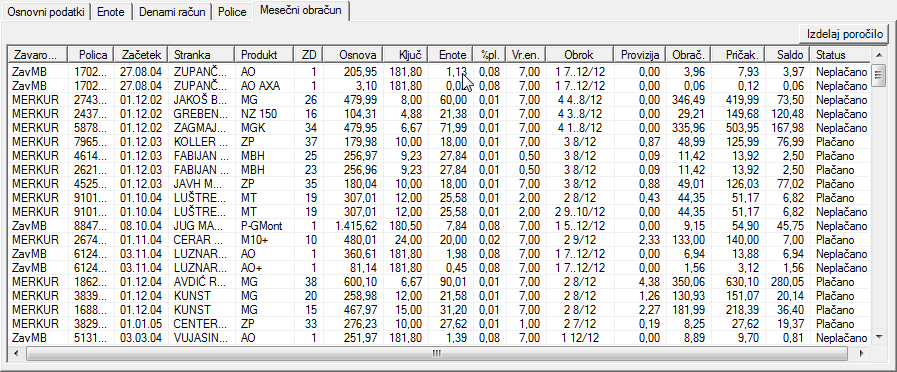The height and width of the screenshot is (372, 897).
Task: Click the horizontal scrollbar left arrow
Action: coord(16,353)
